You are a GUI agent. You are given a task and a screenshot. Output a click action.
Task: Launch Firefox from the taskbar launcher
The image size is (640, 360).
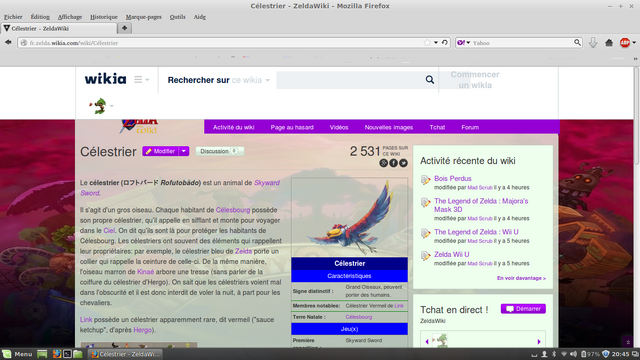[x=57, y=354]
